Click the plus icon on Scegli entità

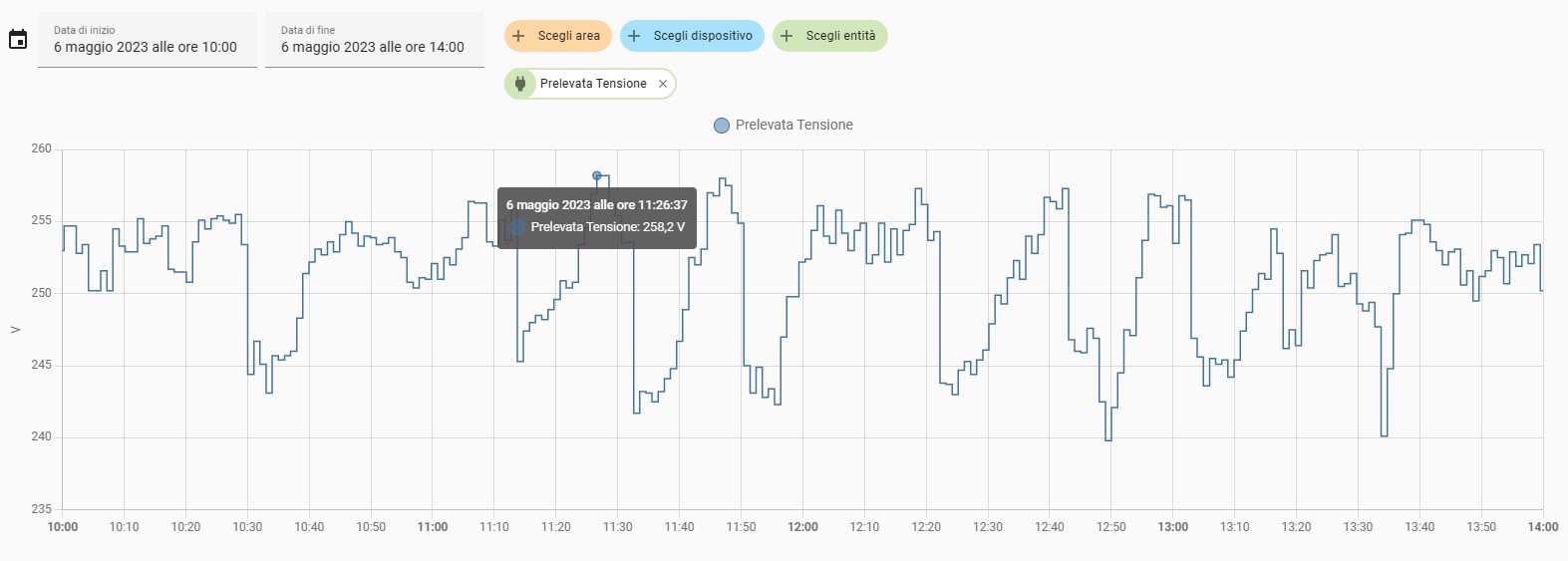(x=786, y=36)
